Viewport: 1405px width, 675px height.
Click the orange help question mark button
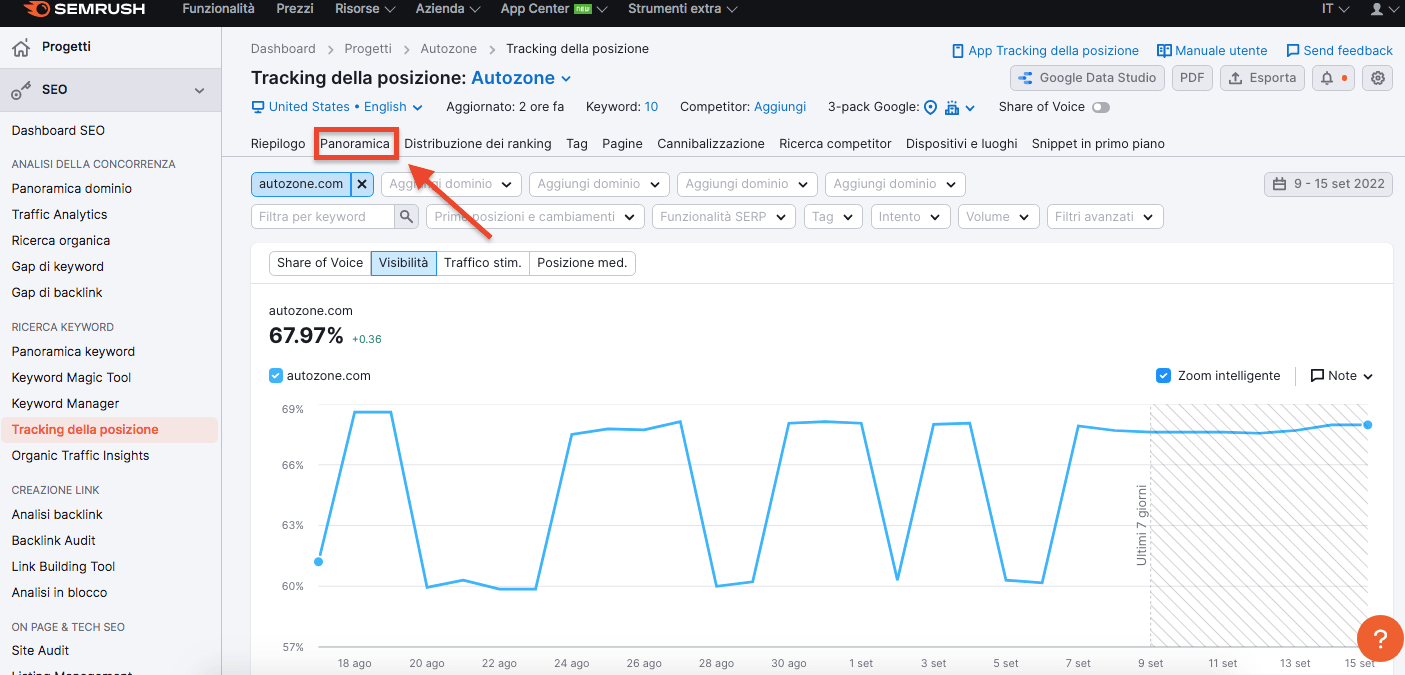(x=1379, y=639)
